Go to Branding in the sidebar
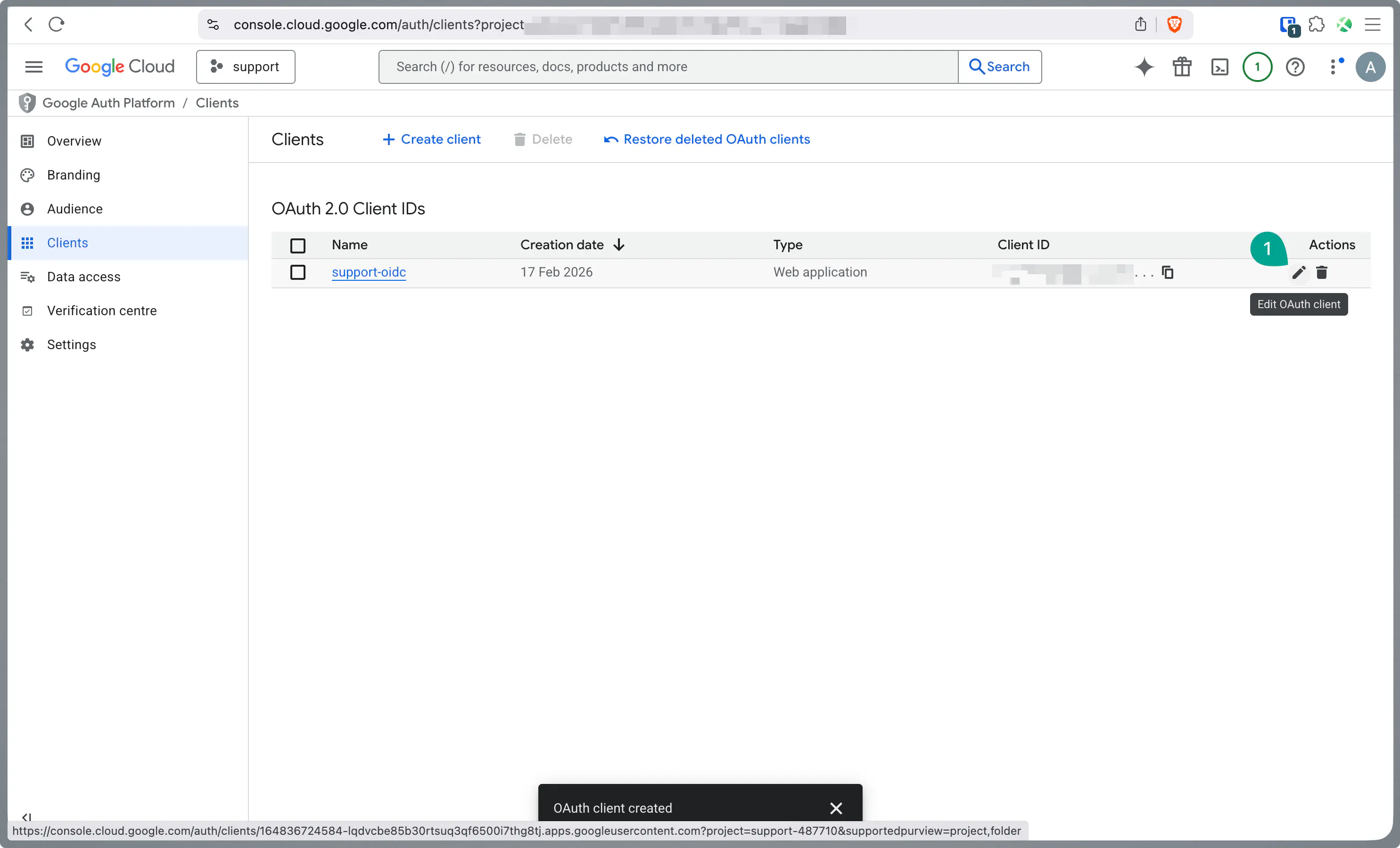1400x848 pixels. click(73, 175)
